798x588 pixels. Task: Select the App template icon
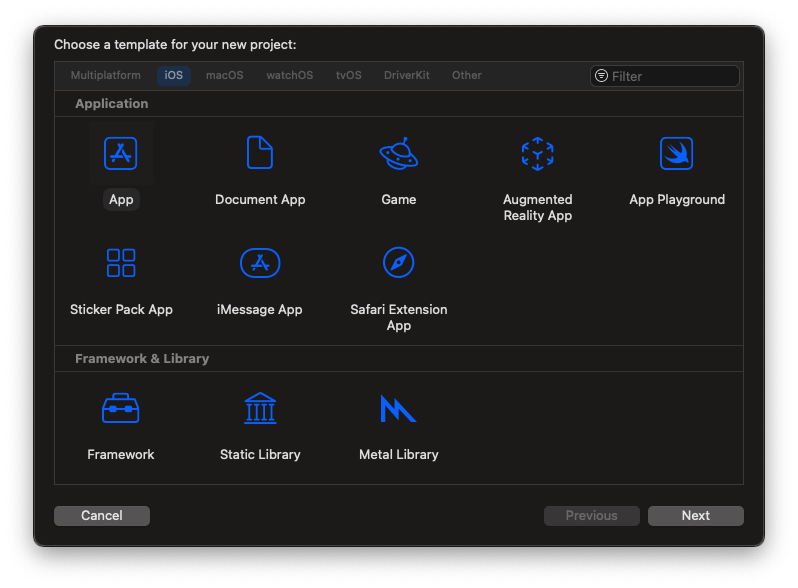[x=121, y=153]
